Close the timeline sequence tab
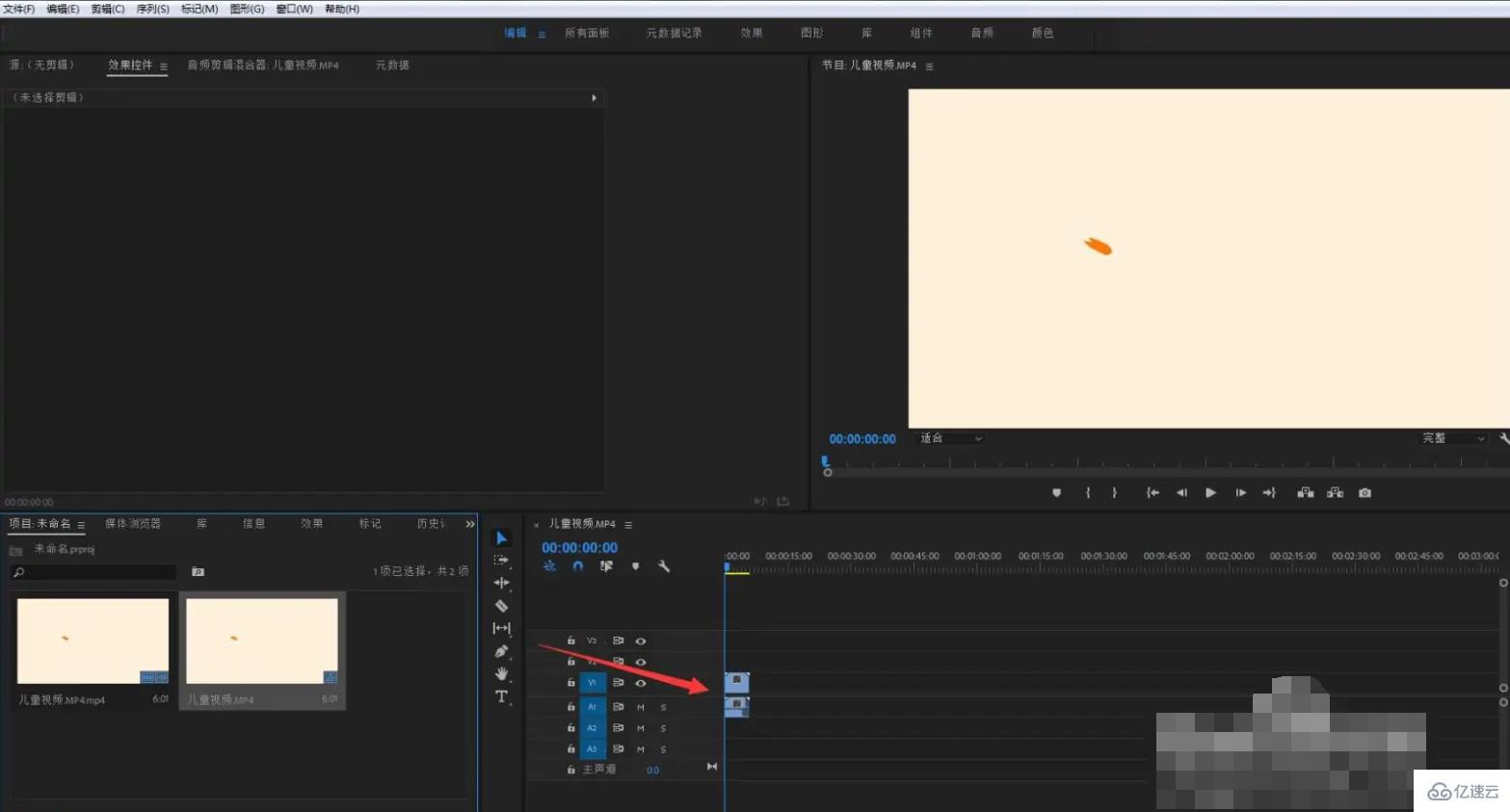Image resolution: width=1510 pixels, height=812 pixels. [537, 525]
